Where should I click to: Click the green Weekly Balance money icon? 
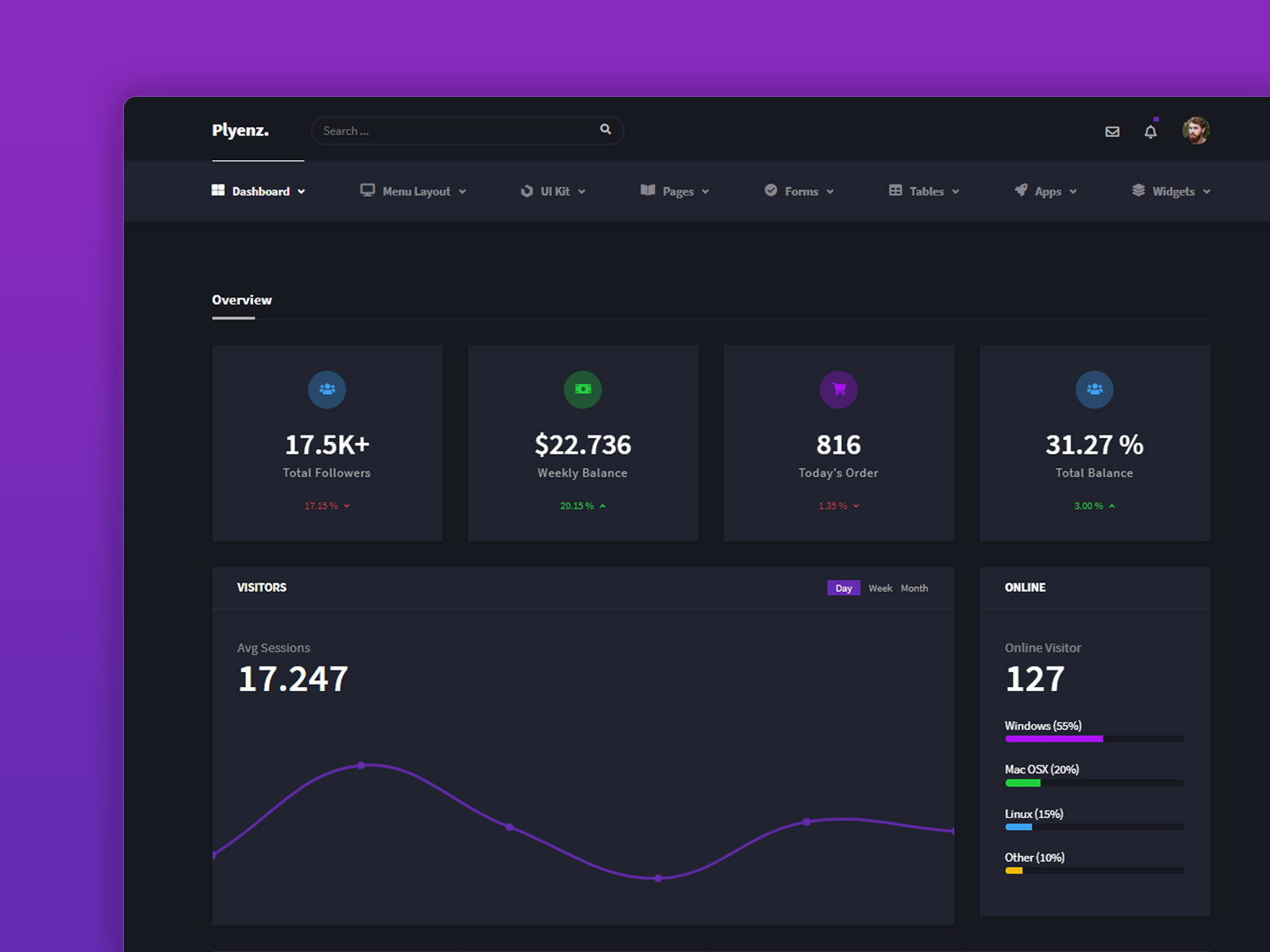coord(583,390)
